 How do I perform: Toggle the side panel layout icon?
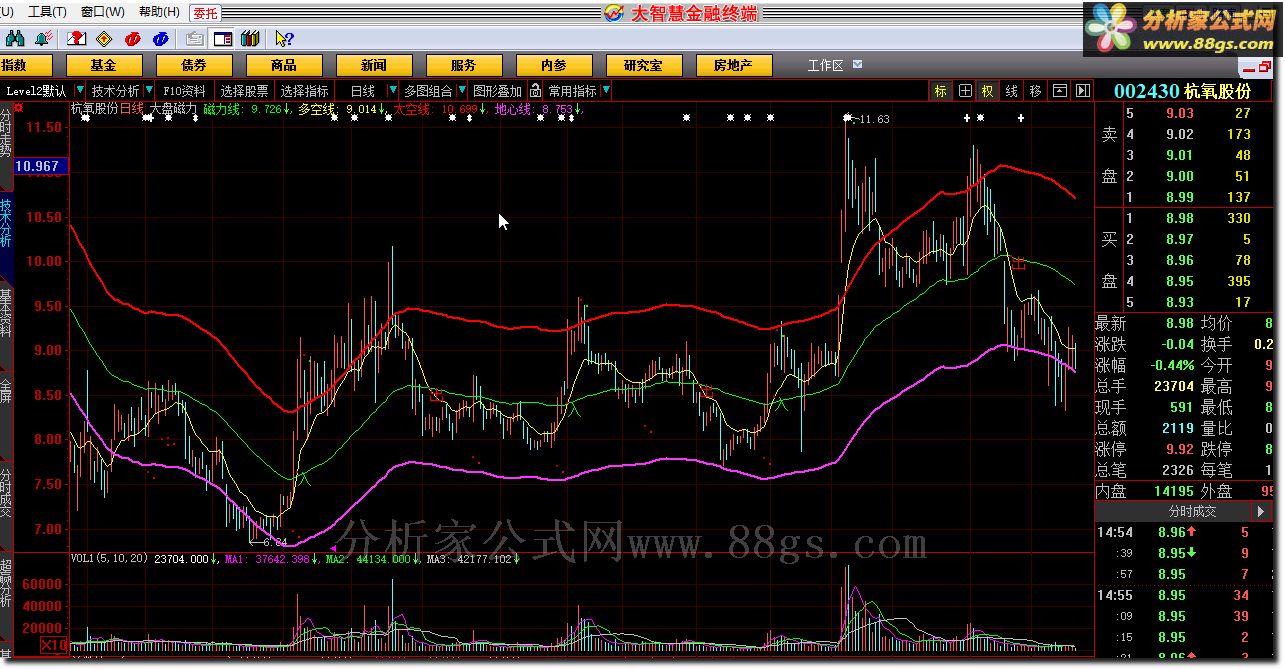click(x=223, y=39)
